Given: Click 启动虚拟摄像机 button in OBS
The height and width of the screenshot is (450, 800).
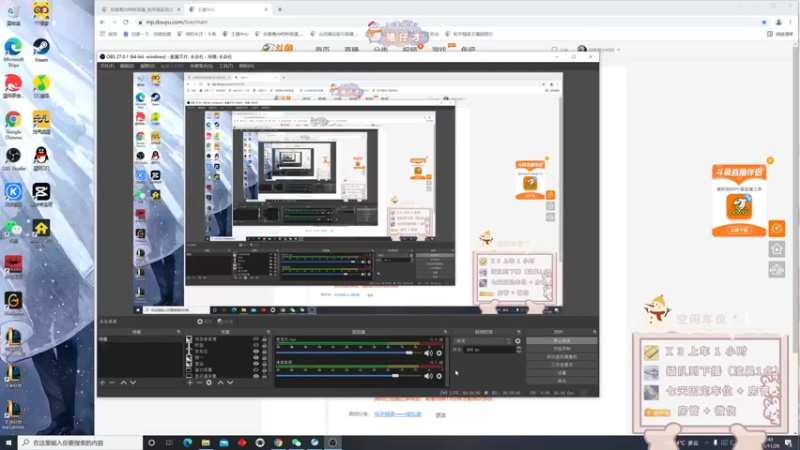Looking at the screenshot, I should tap(562, 357).
